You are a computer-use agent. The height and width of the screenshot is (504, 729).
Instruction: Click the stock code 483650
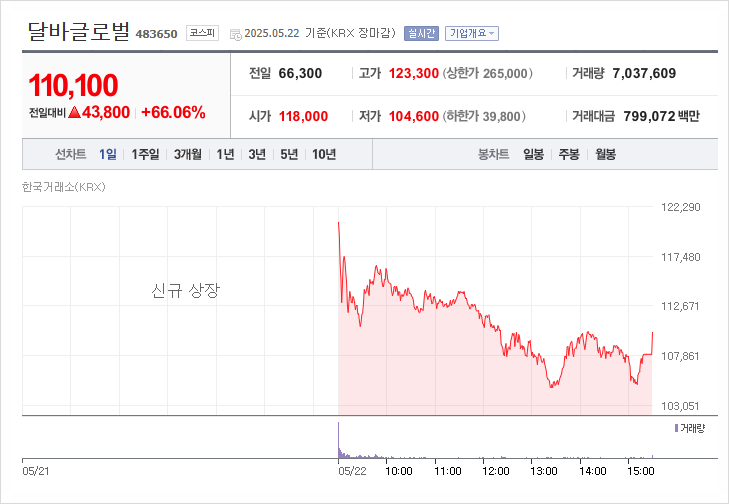click(x=156, y=34)
